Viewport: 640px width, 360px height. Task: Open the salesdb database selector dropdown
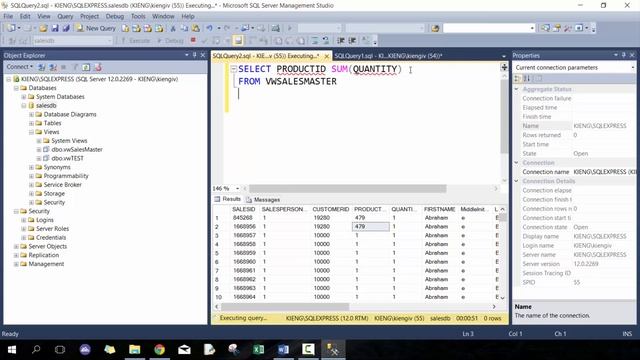tap(109, 40)
